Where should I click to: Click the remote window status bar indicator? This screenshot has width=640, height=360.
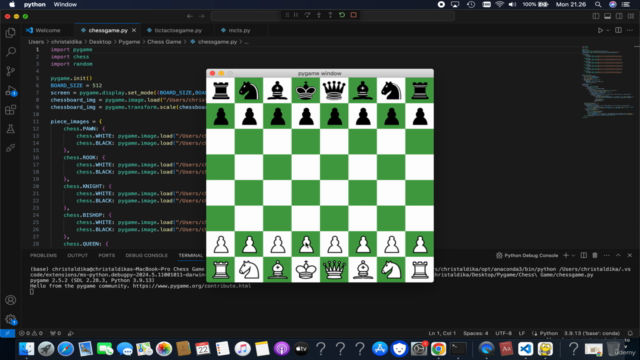pyautogui.click(x=7, y=333)
